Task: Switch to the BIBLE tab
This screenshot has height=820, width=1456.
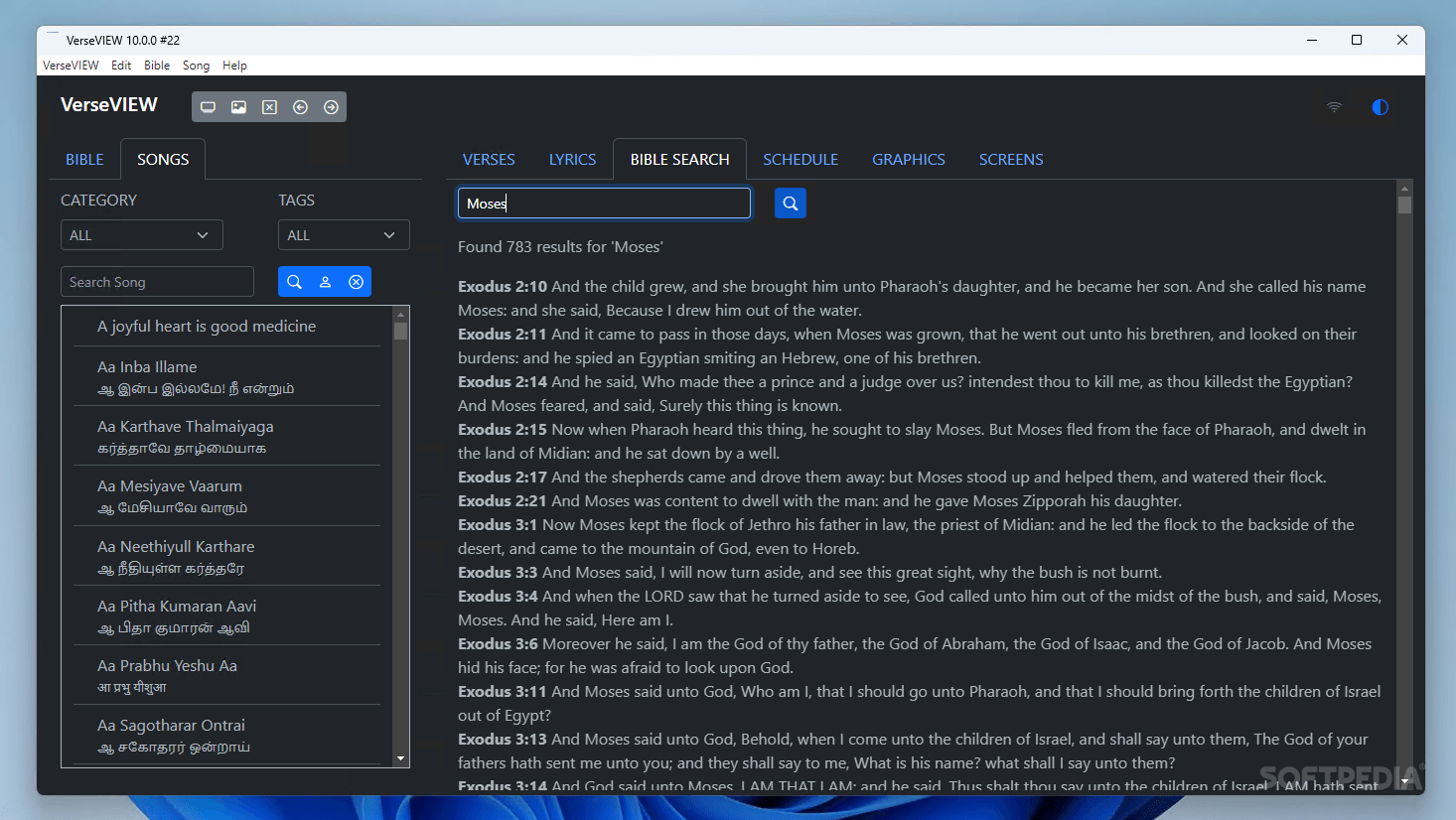Action: pos(84,160)
